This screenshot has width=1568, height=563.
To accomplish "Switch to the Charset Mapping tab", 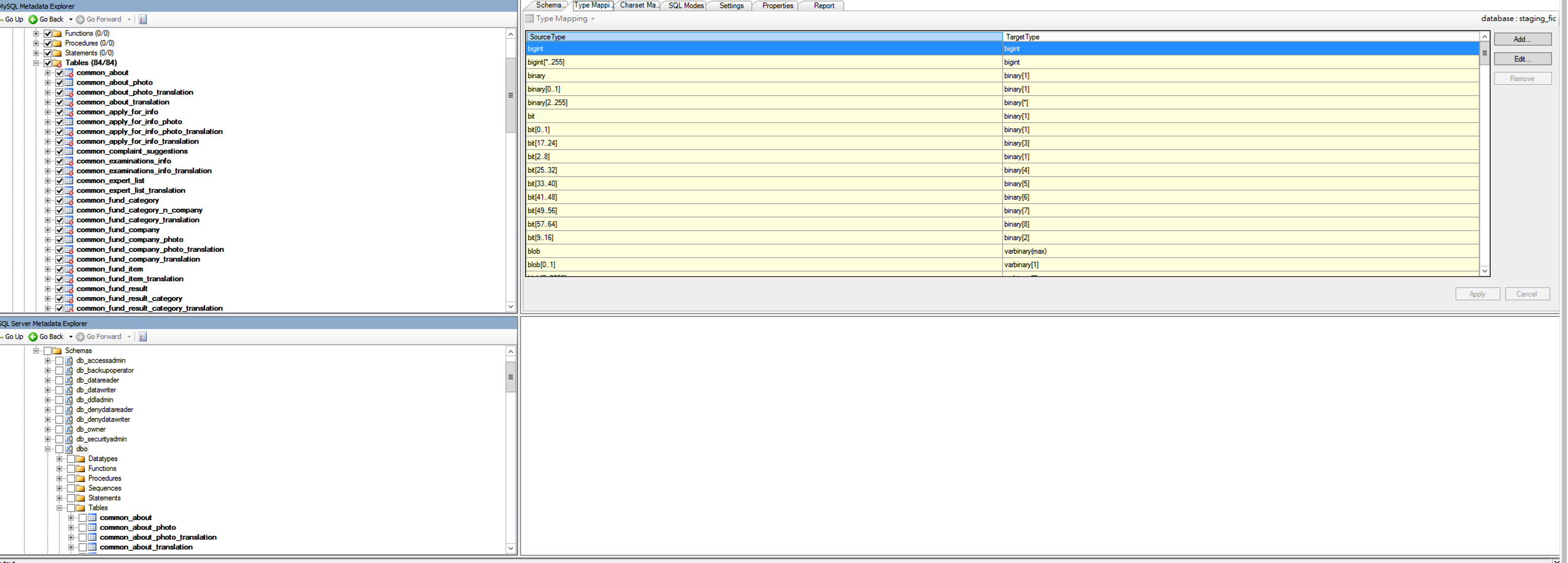I will coord(638,6).
